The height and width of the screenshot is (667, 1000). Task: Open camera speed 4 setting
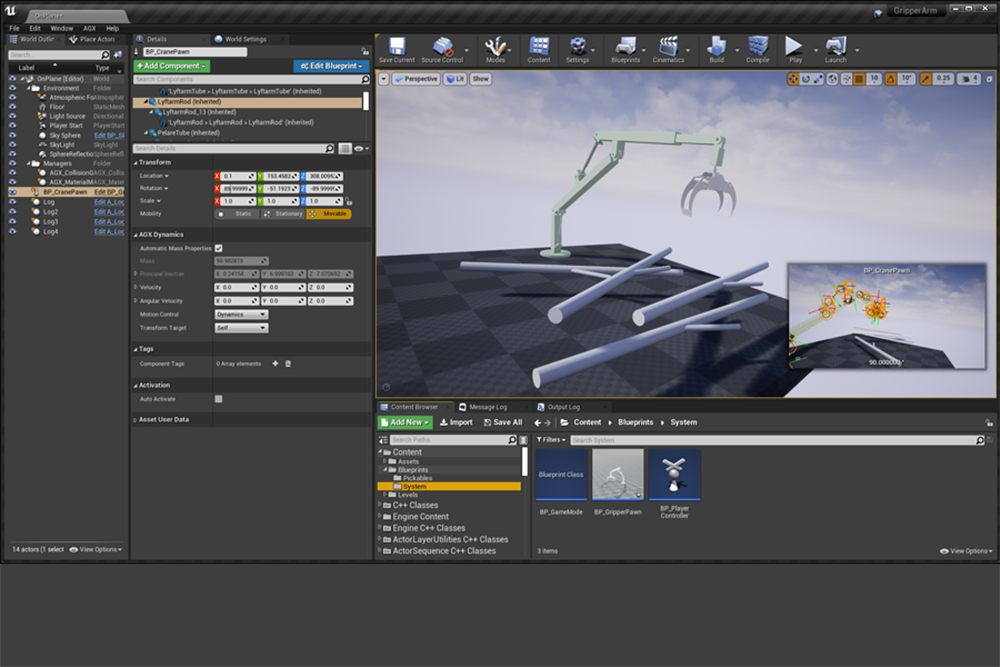pos(969,79)
